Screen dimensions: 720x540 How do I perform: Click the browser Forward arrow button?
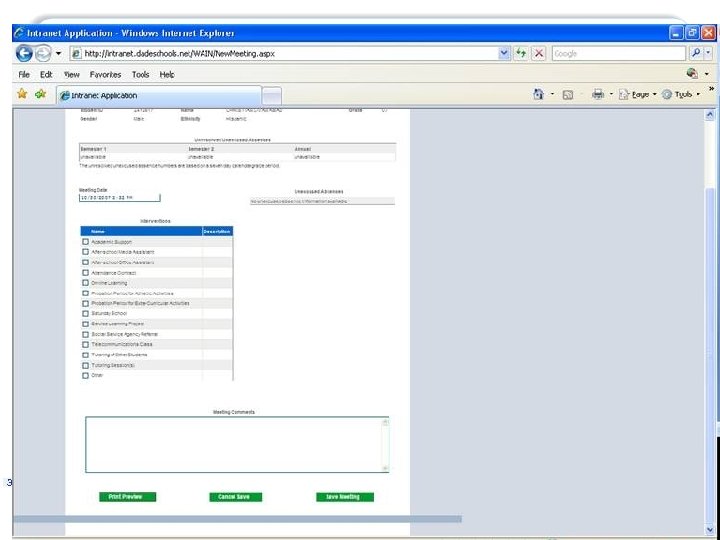[x=43, y=54]
